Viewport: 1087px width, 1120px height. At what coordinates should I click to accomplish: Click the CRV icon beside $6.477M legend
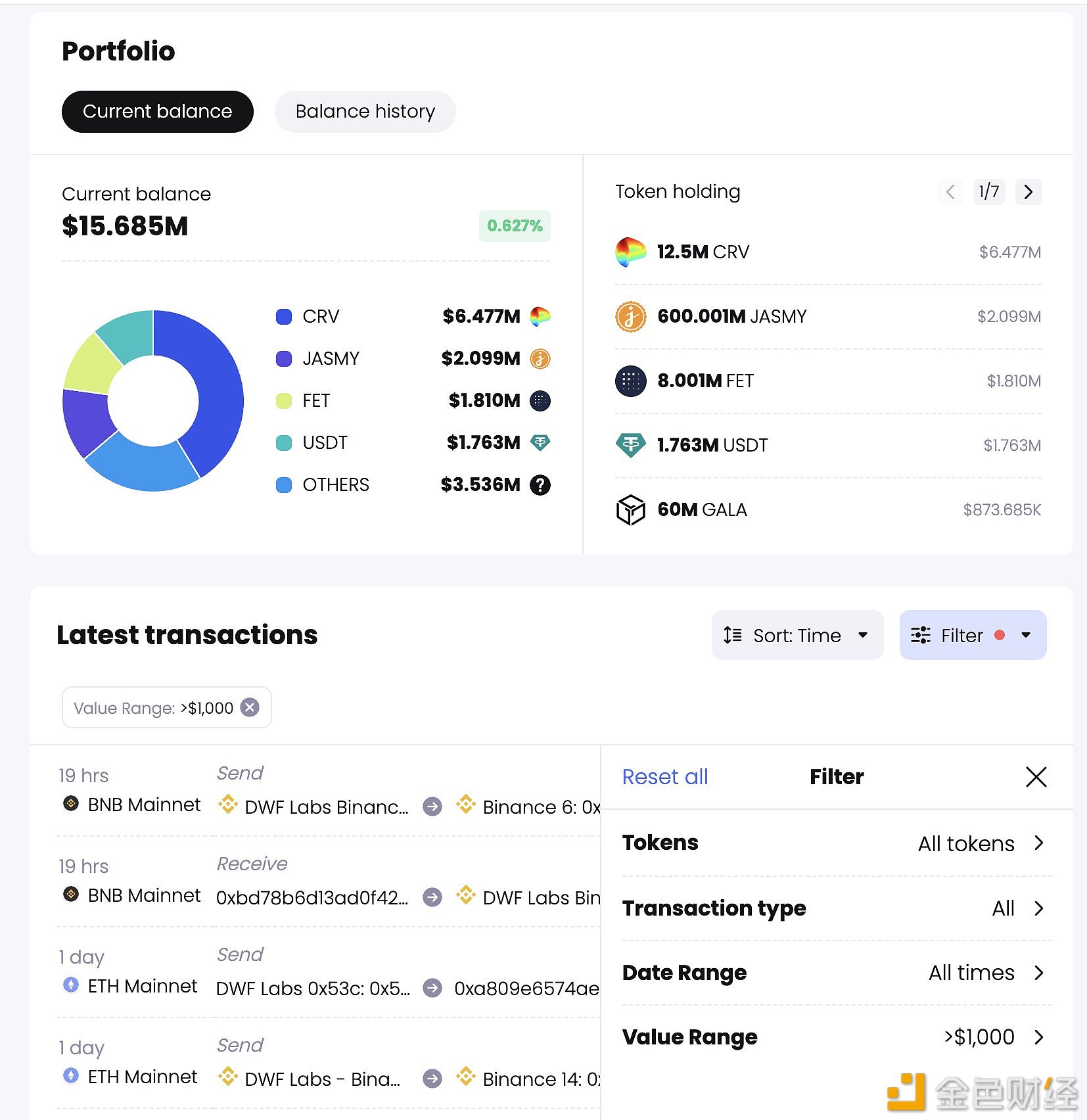(x=540, y=316)
